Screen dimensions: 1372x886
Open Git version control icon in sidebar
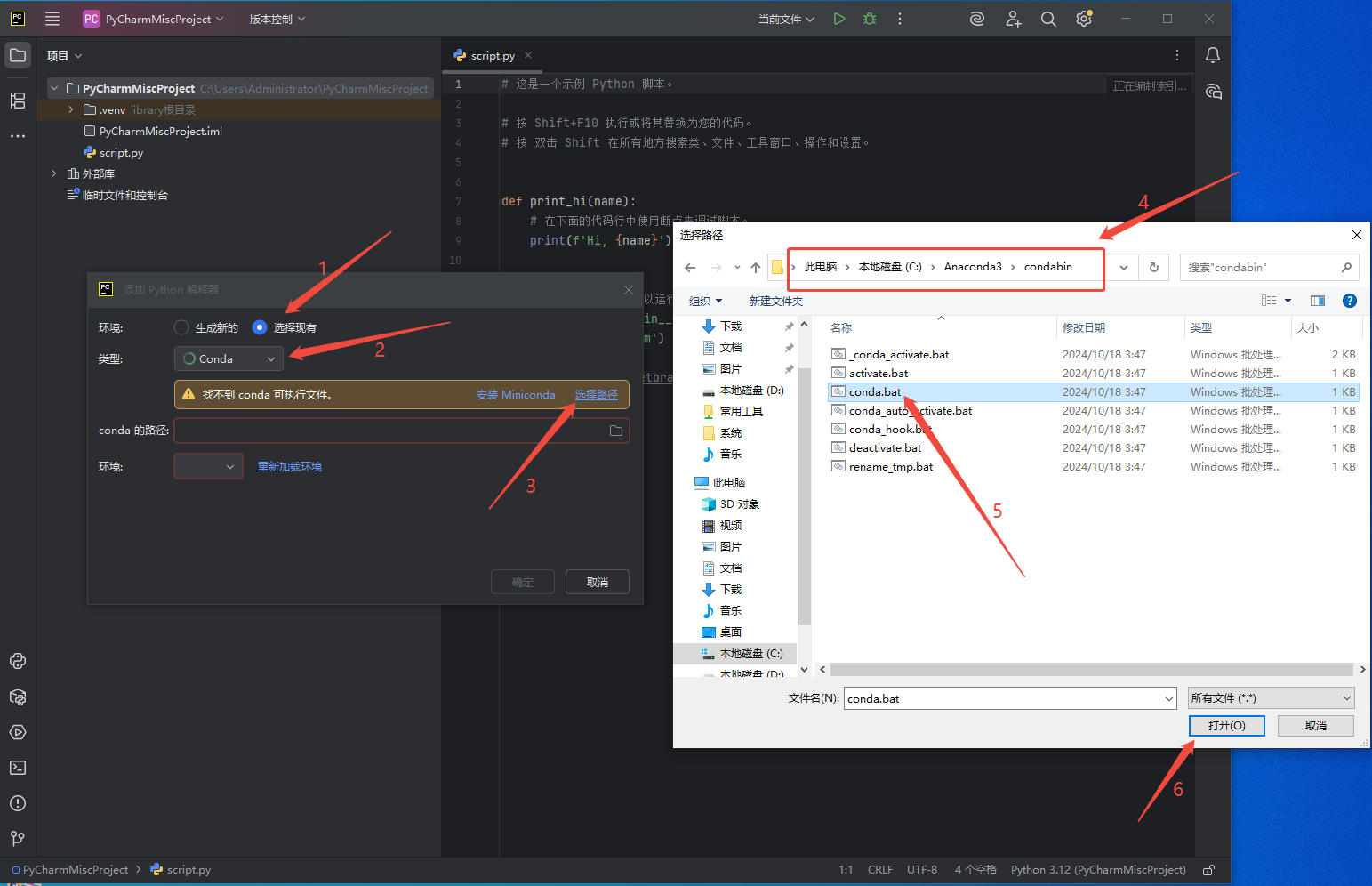click(x=18, y=838)
